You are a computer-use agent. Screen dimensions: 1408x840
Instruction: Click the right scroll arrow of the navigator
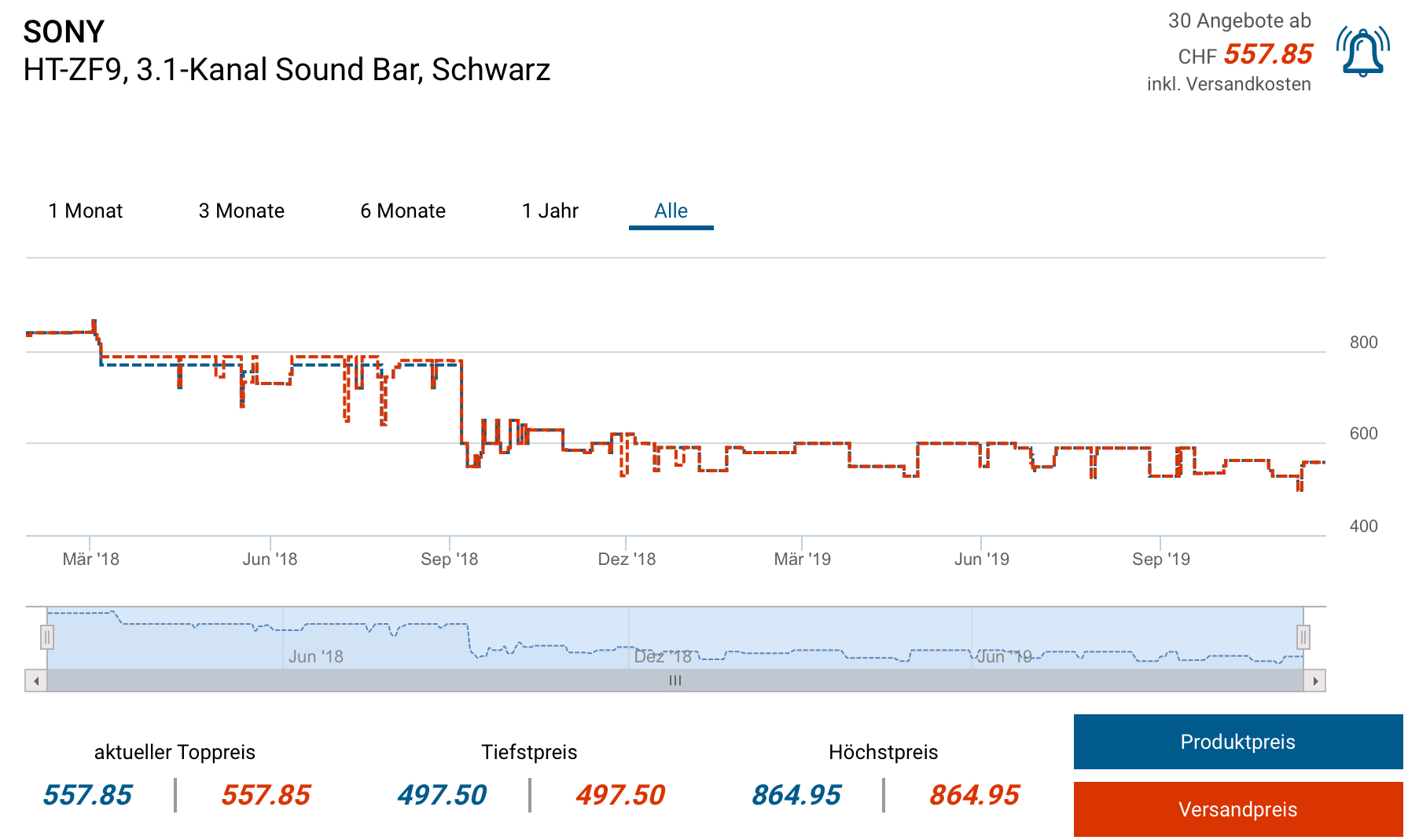coord(1314,680)
